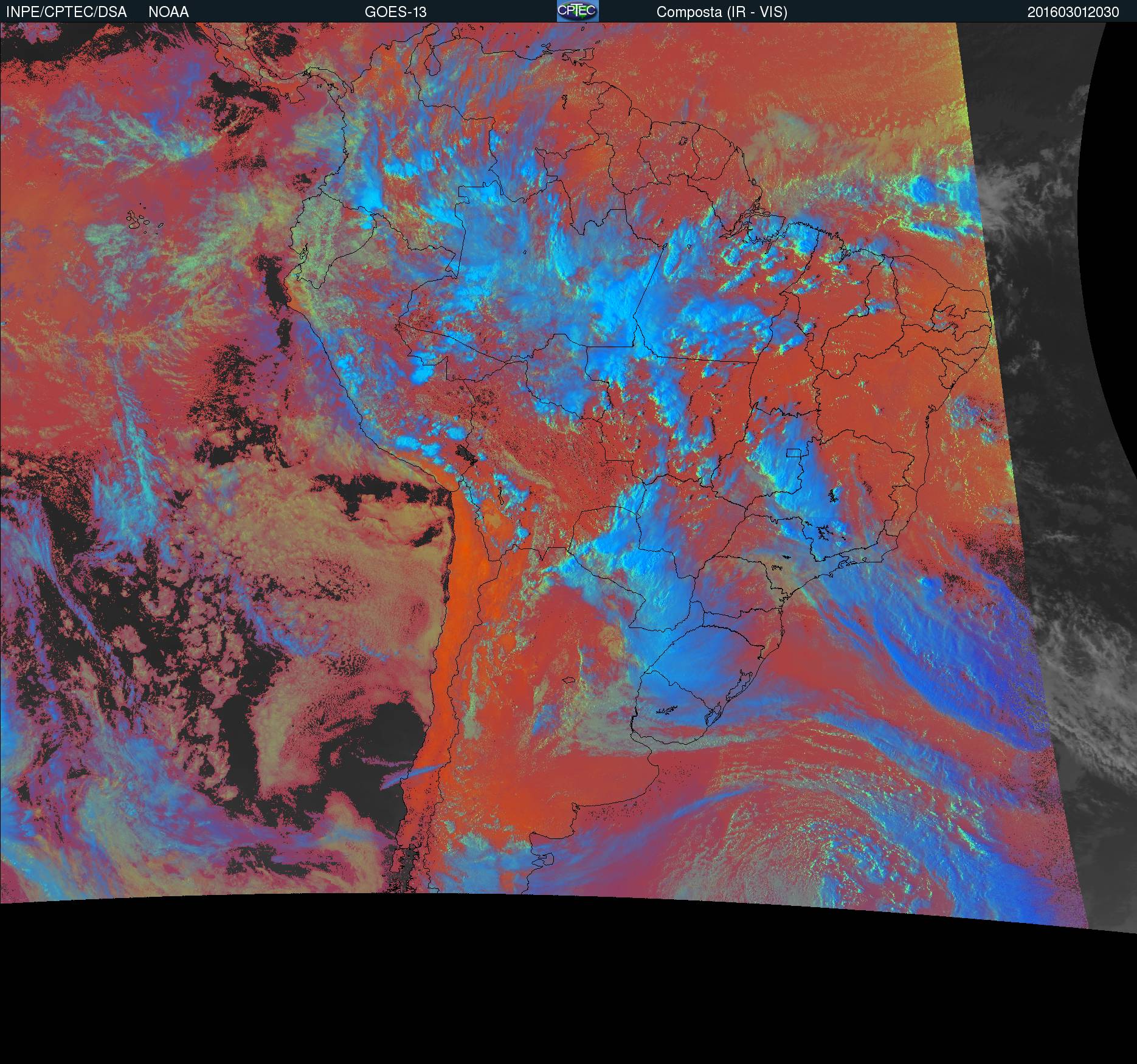Click the 201603012030 timestamp
The width and height of the screenshot is (1137, 1064).
coord(1073,12)
